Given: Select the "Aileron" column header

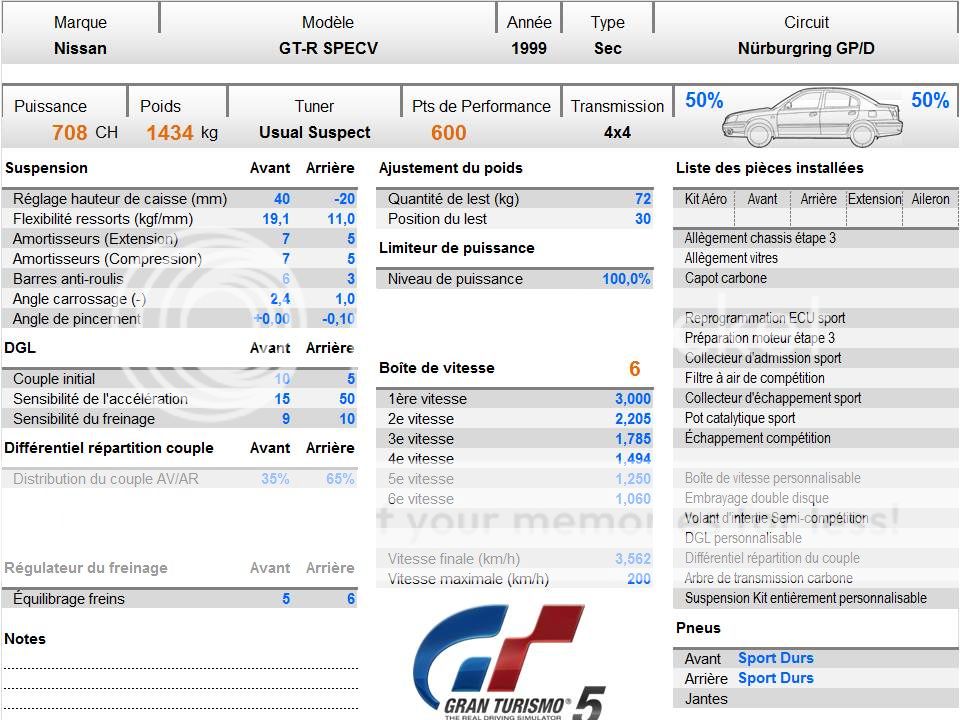Looking at the screenshot, I should click(x=930, y=199).
